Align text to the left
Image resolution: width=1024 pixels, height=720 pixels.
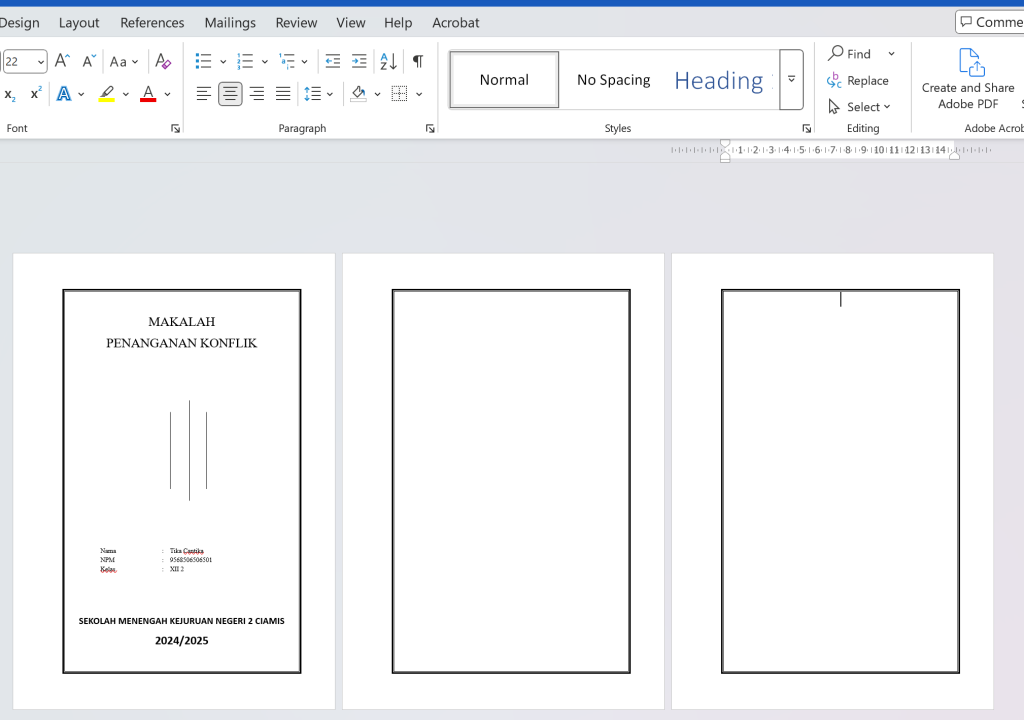(204, 94)
